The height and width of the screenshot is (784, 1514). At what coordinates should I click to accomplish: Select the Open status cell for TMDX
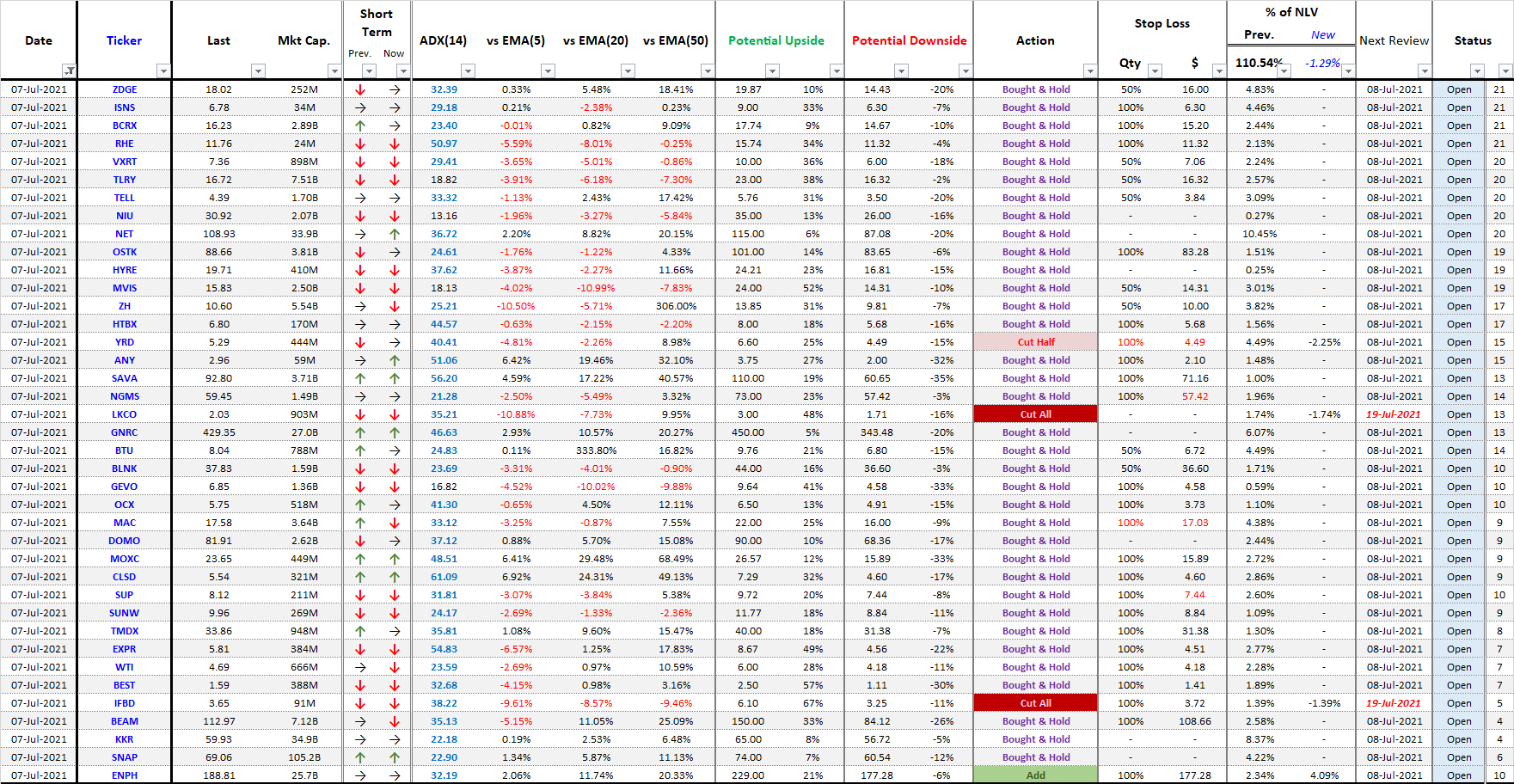click(1458, 631)
